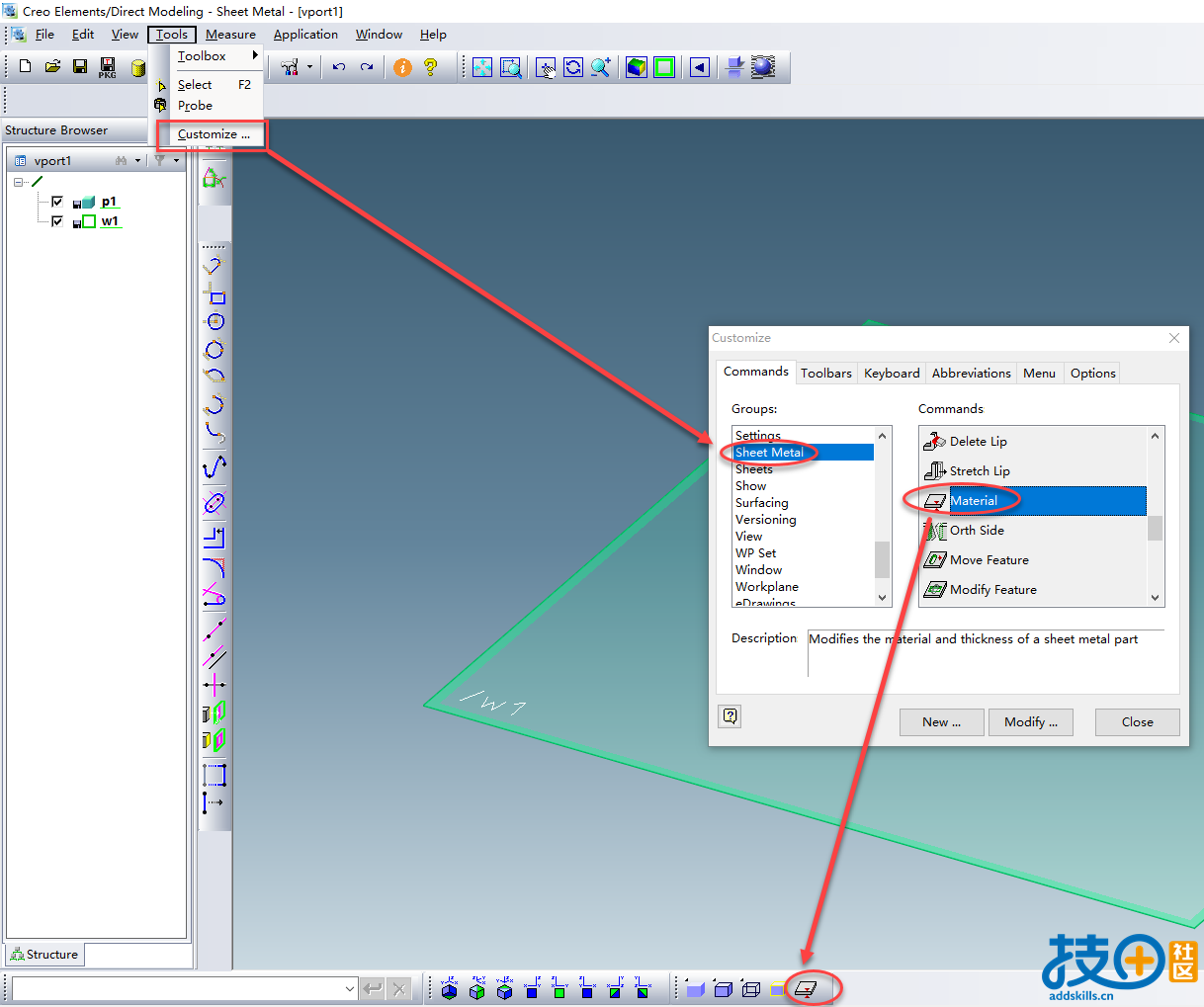Image resolution: width=1204 pixels, height=1007 pixels.
Task: Click the Save Package (PKG) icon
Action: 108,67
